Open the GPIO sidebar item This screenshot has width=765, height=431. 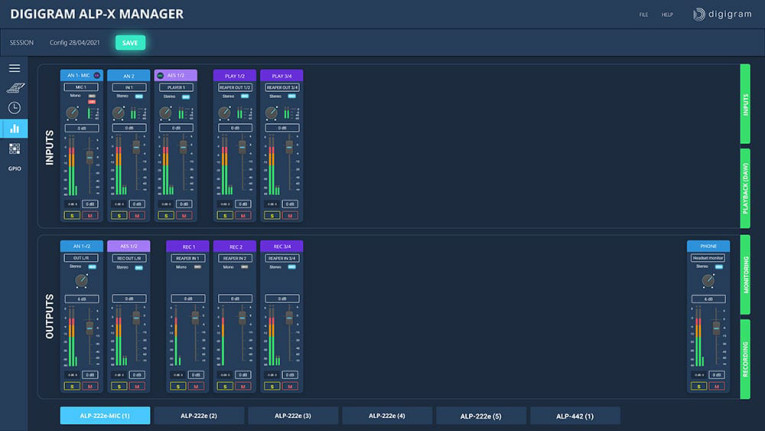pyautogui.click(x=15, y=168)
